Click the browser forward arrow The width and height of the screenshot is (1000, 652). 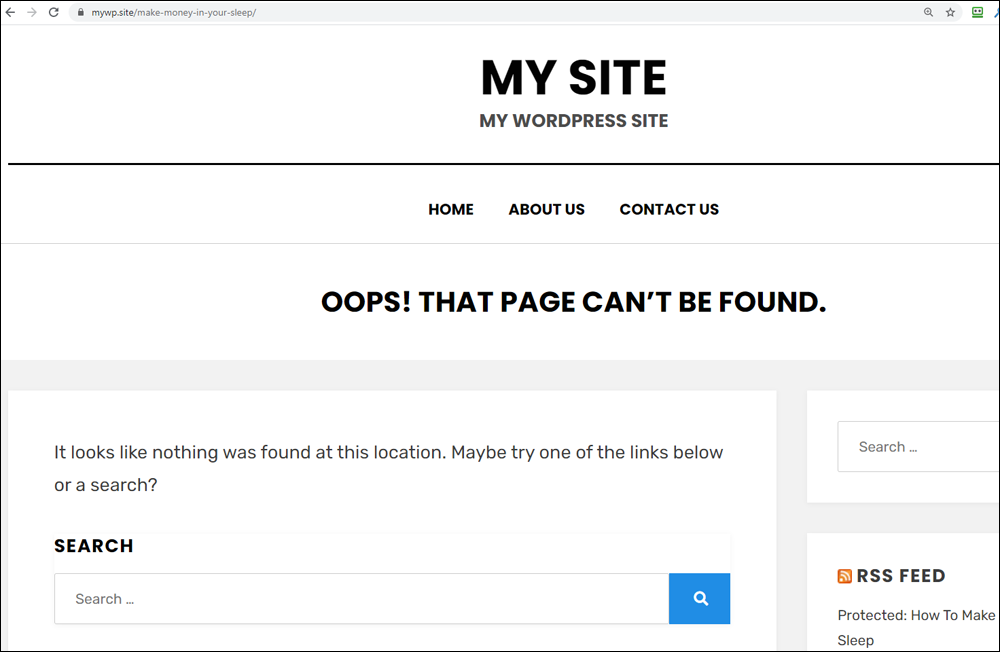(32, 12)
